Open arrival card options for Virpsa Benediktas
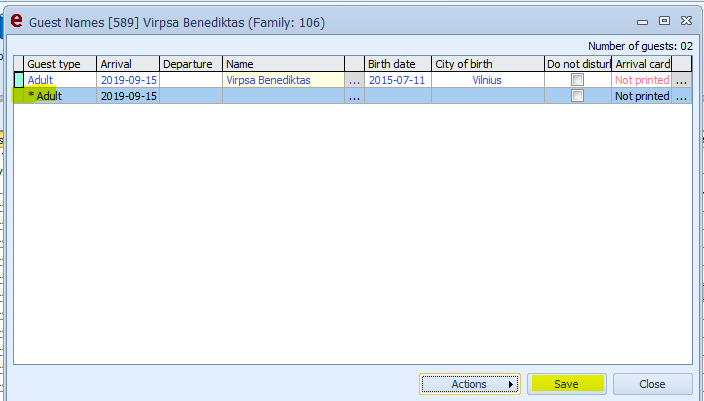The height and width of the screenshot is (401, 704). pos(681,80)
